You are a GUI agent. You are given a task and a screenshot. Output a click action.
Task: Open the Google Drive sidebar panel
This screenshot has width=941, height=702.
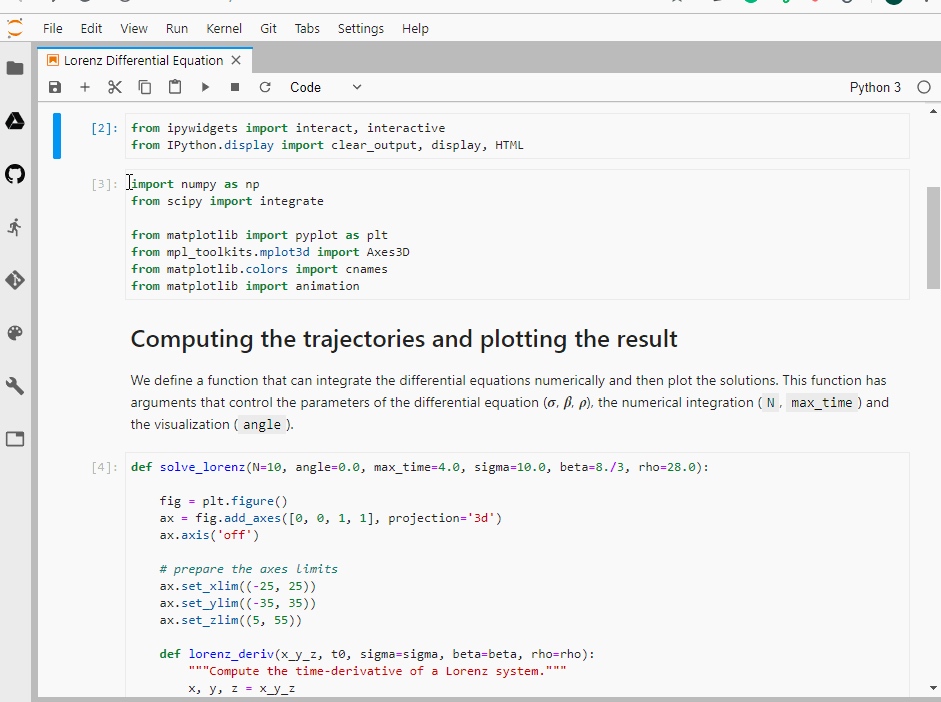15,121
